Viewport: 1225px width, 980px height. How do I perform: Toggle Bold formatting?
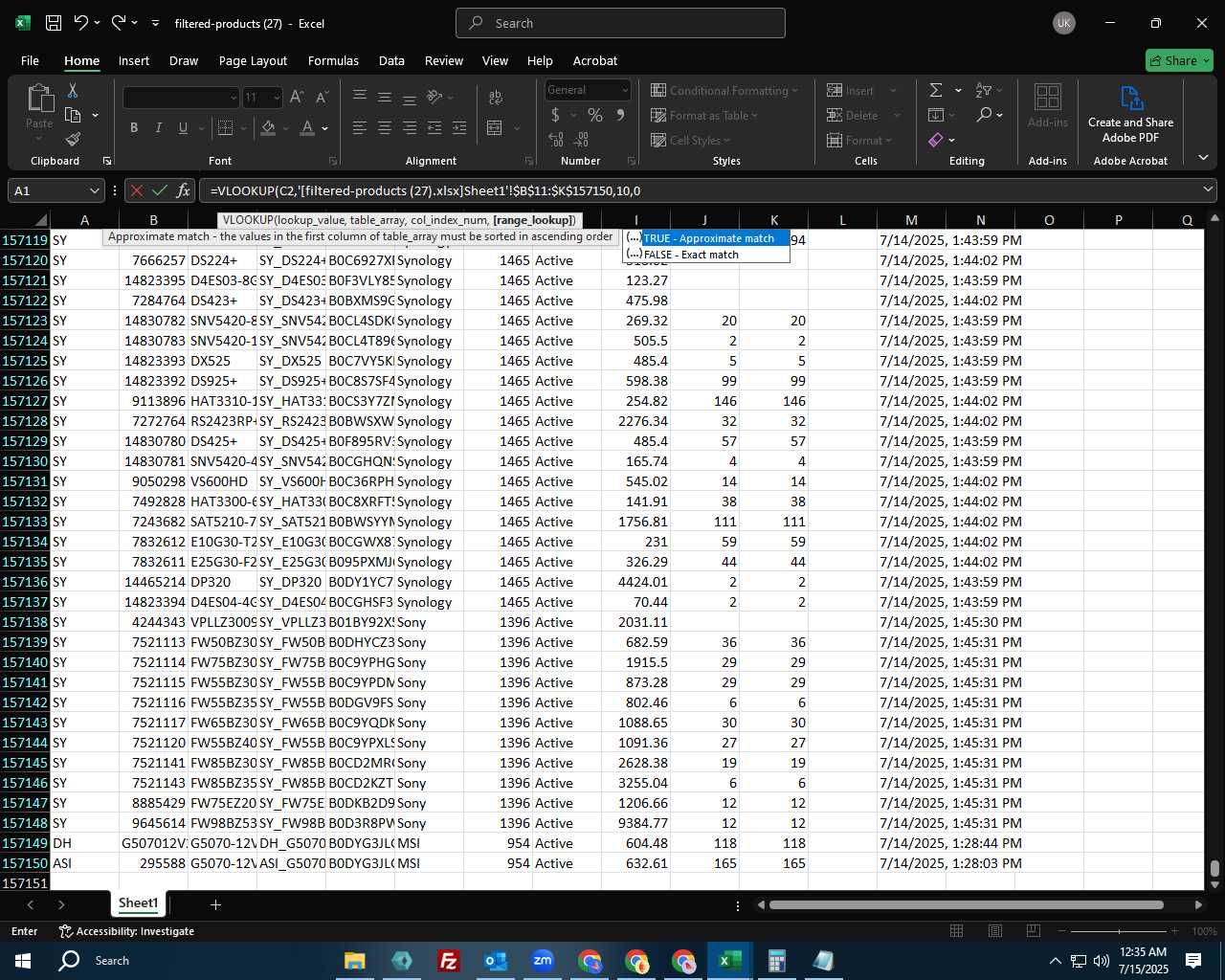[x=134, y=127]
